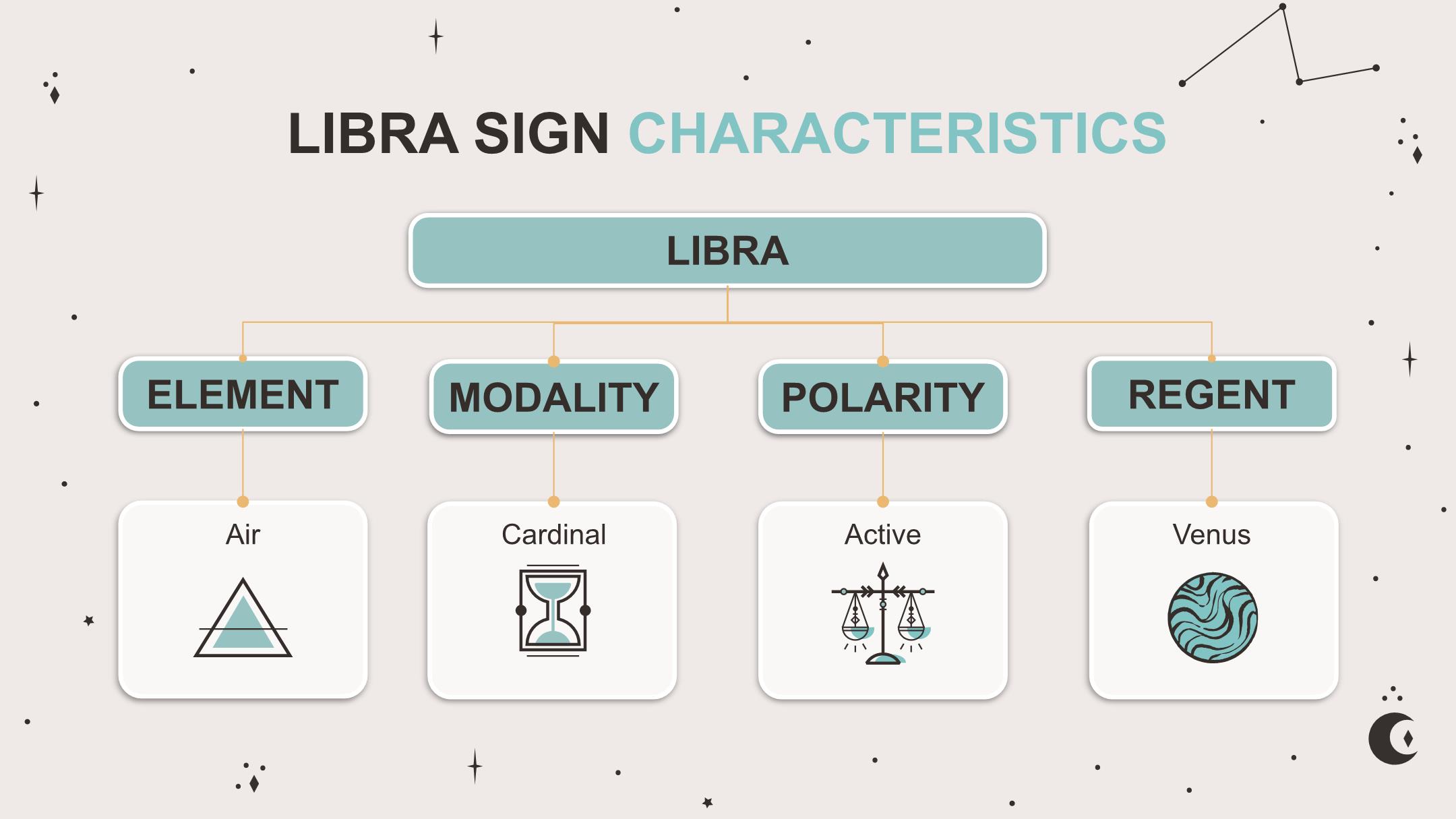Click the Air text label
Image resolution: width=1456 pixels, height=819 pixels.
(x=243, y=535)
